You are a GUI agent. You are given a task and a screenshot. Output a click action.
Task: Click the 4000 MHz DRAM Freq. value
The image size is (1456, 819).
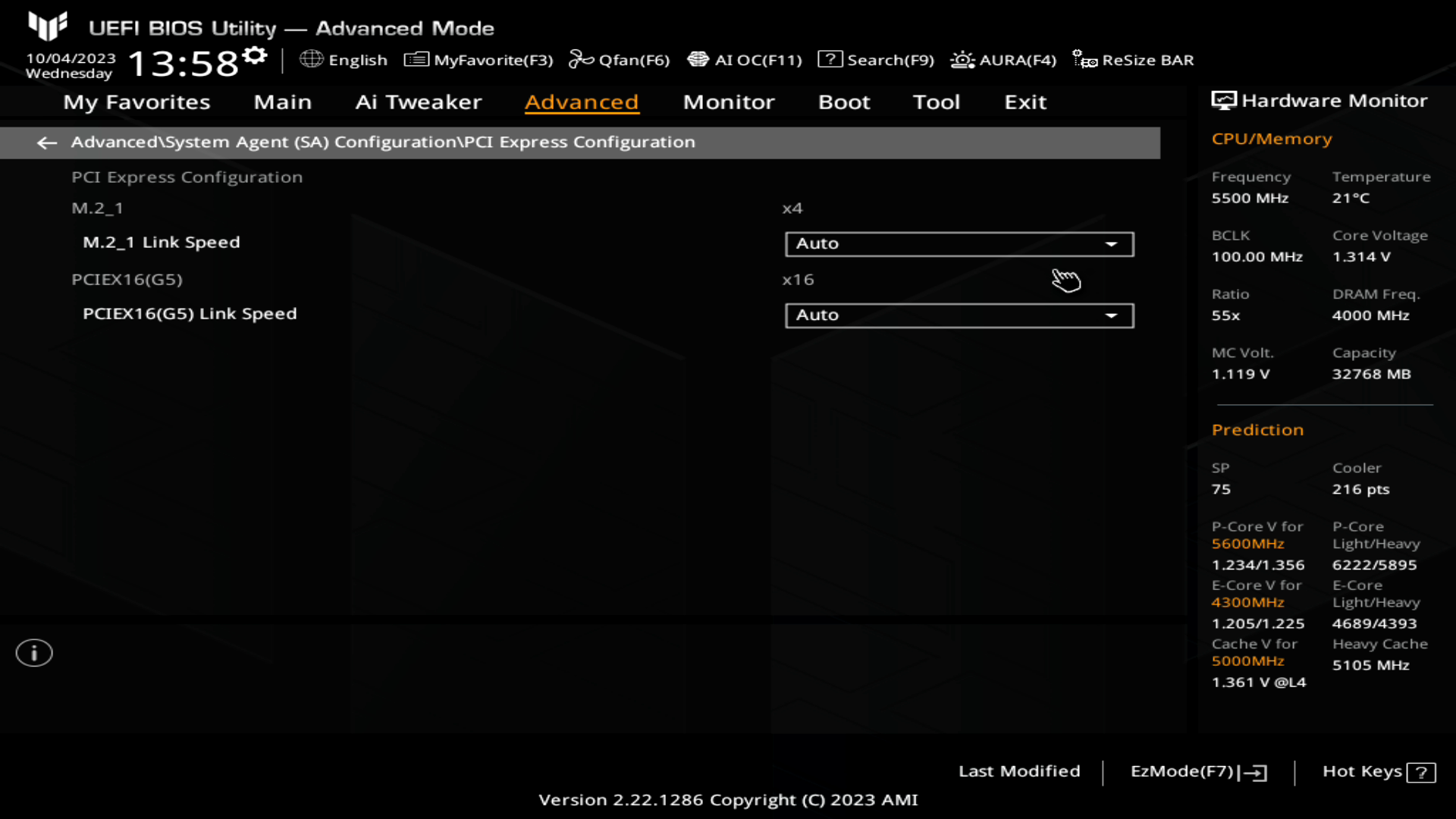click(x=1370, y=315)
